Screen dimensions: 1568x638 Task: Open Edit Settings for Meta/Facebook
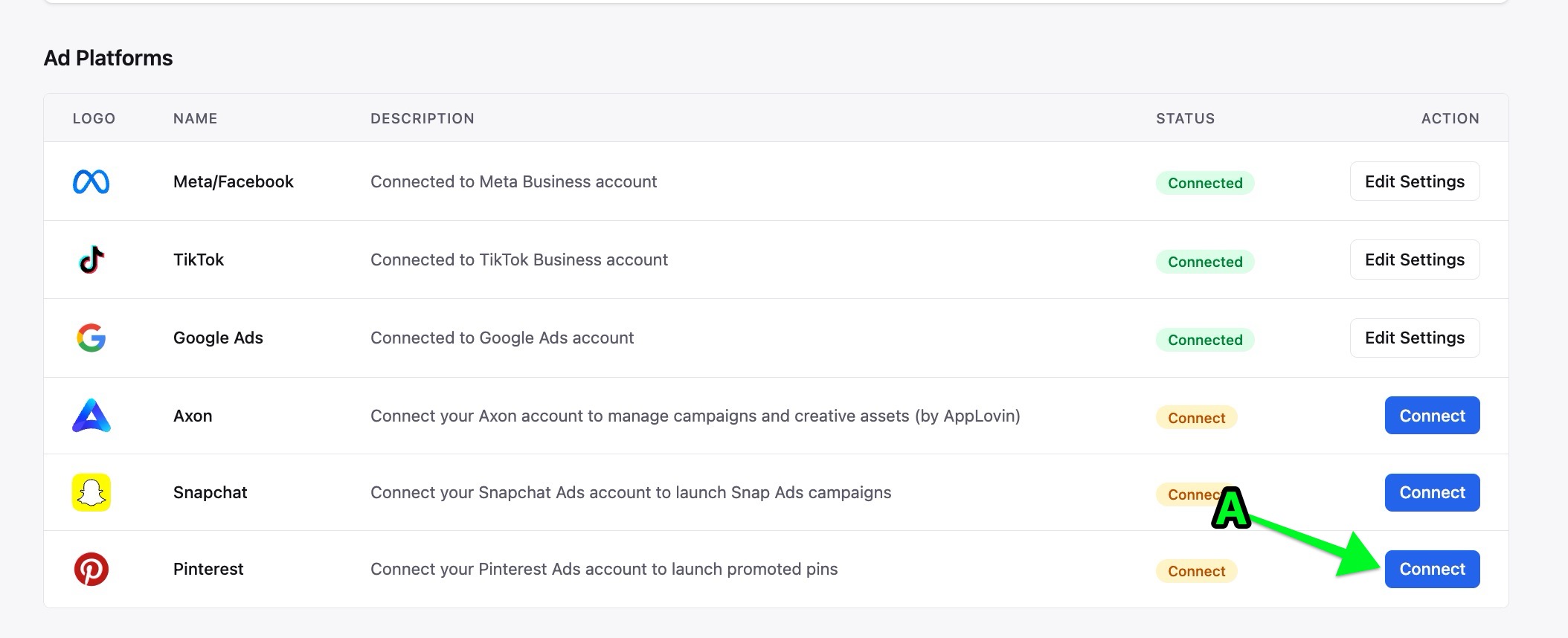click(1415, 181)
